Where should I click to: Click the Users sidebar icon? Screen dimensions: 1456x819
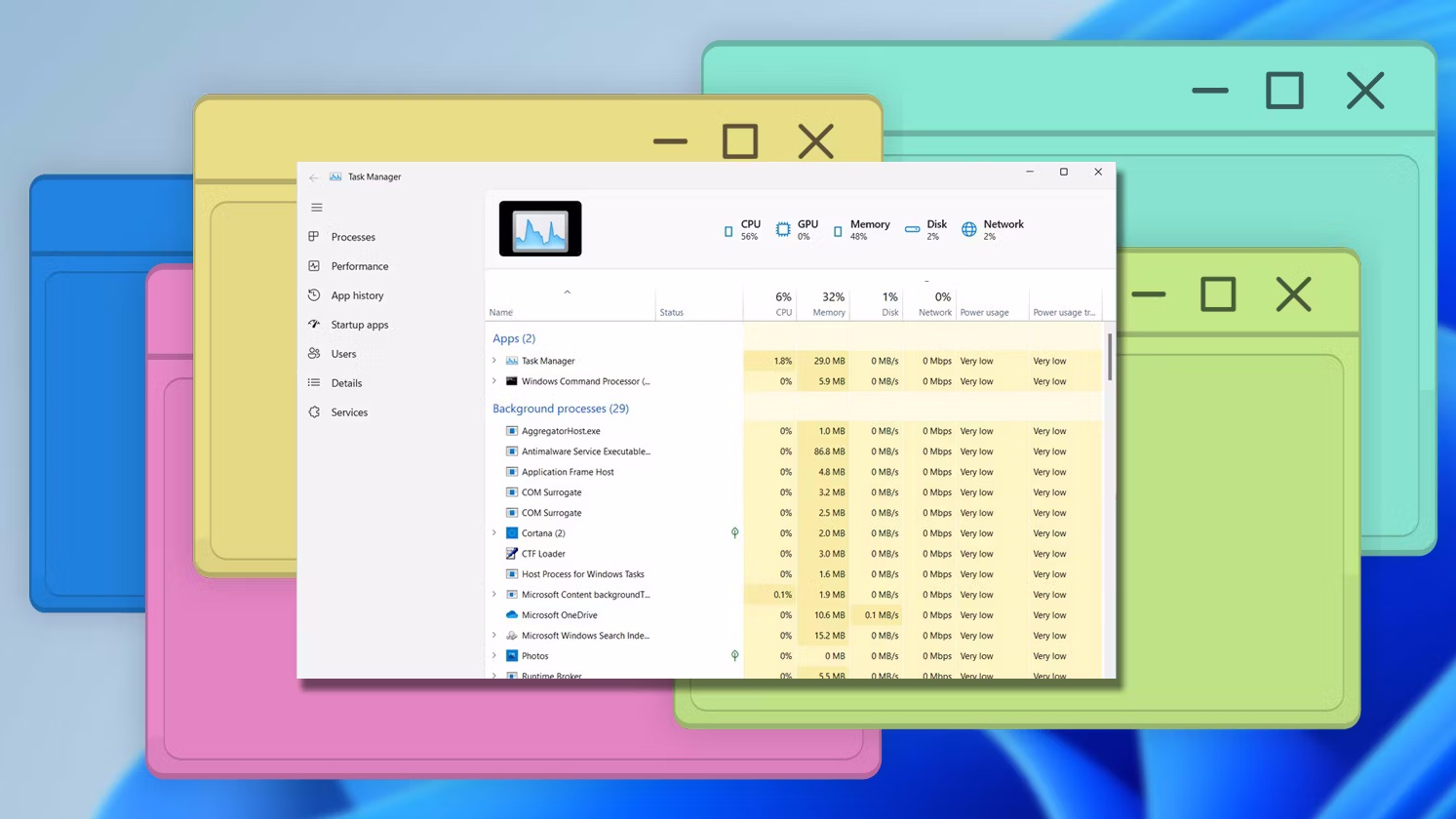click(314, 354)
